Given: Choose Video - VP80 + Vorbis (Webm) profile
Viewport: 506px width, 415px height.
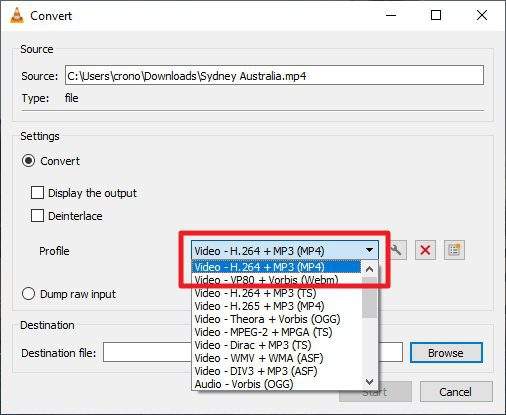Looking at the screenshot, I should (266, 280).
